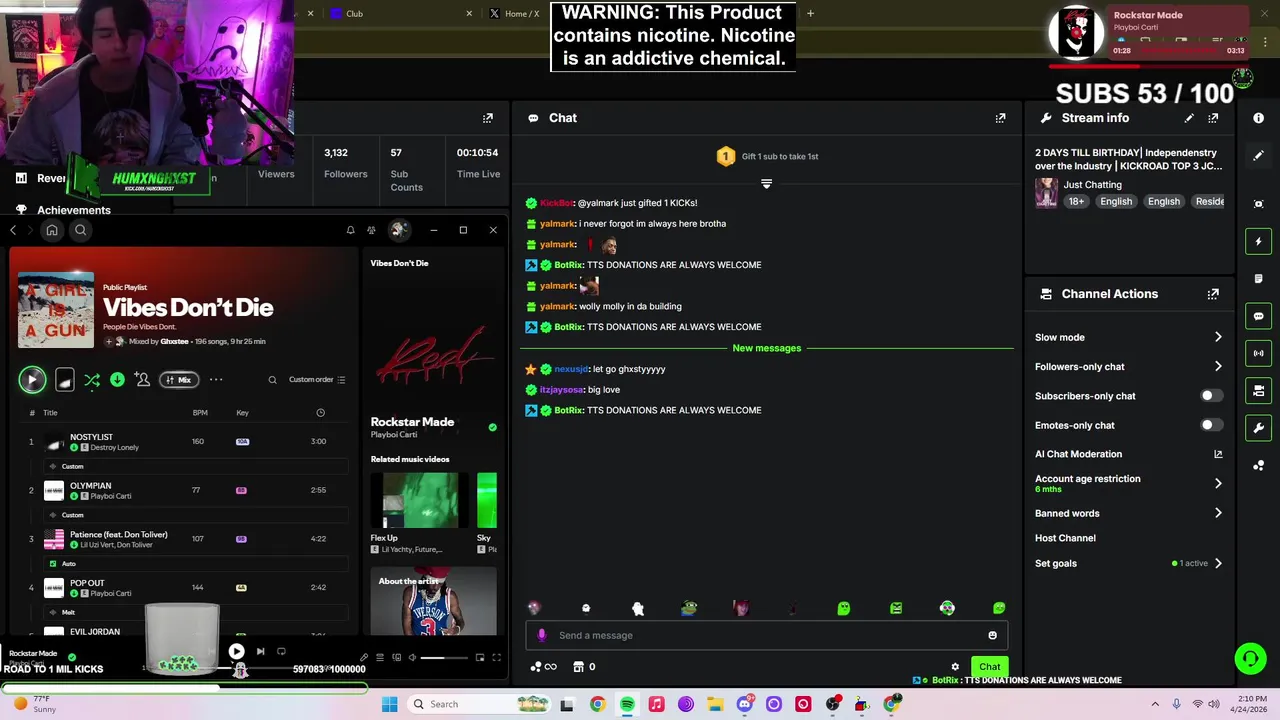Open the A Girl Is A Gun playlist cover
This screenshot has width=1280, height=720.
[56, 310]
